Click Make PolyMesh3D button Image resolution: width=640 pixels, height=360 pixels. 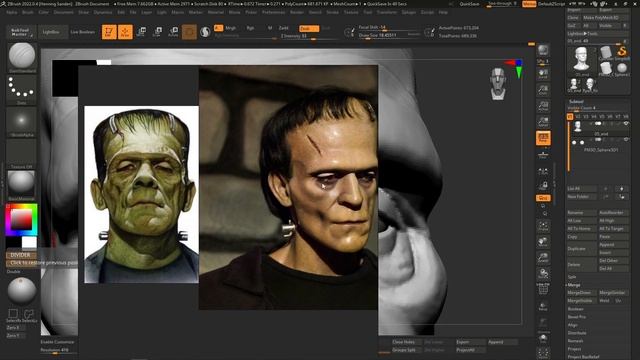pyautogui.click(x=606, y=18)
